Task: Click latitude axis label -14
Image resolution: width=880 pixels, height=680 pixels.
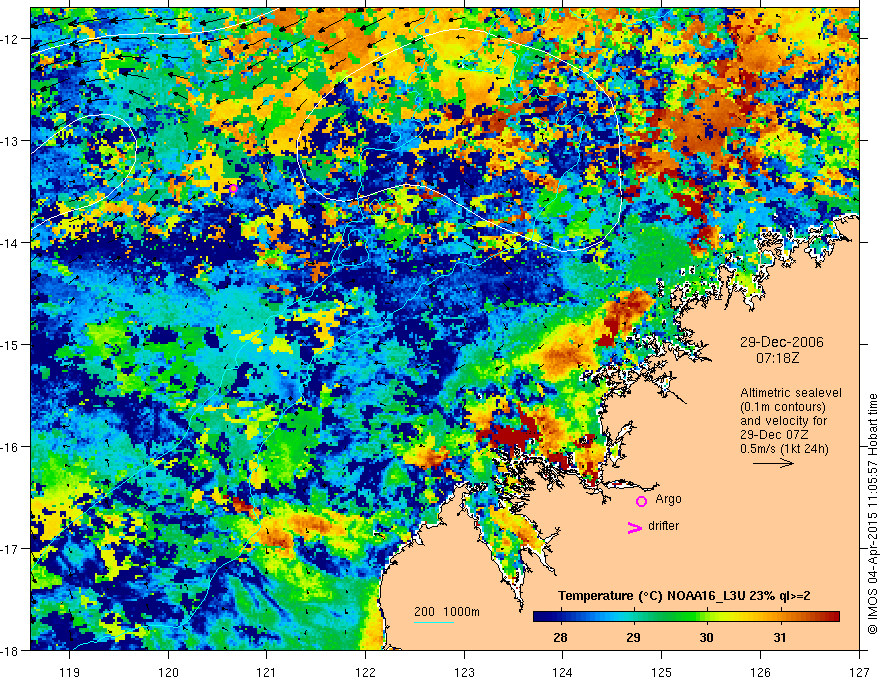Action: pyautogui.click(x=10, y=243)
